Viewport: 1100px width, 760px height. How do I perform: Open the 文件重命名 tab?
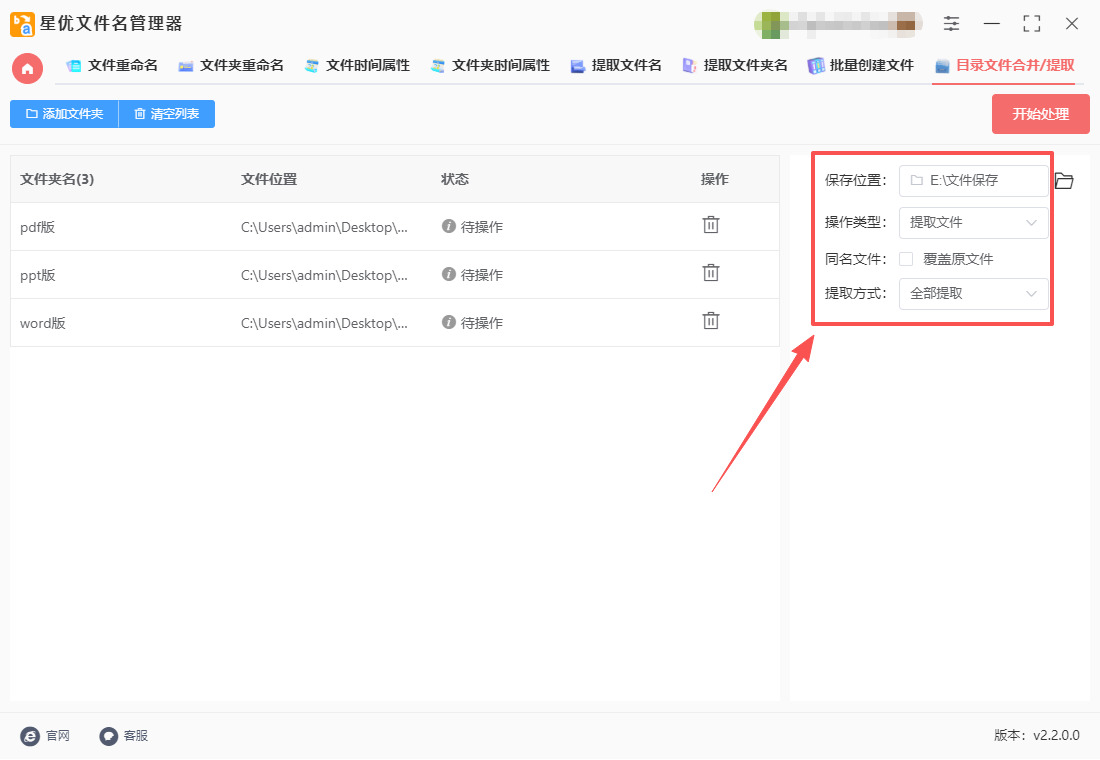coord(112,66)
